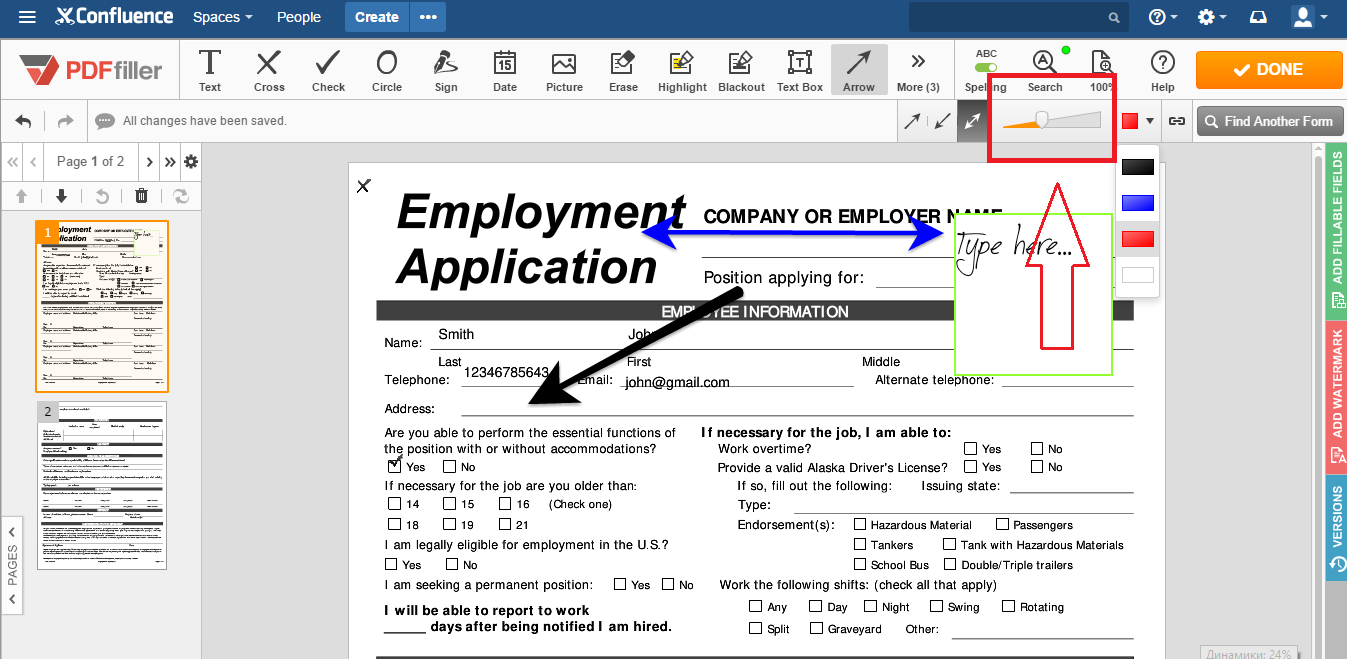Go to Confluence home via logo

click(115, 17)
